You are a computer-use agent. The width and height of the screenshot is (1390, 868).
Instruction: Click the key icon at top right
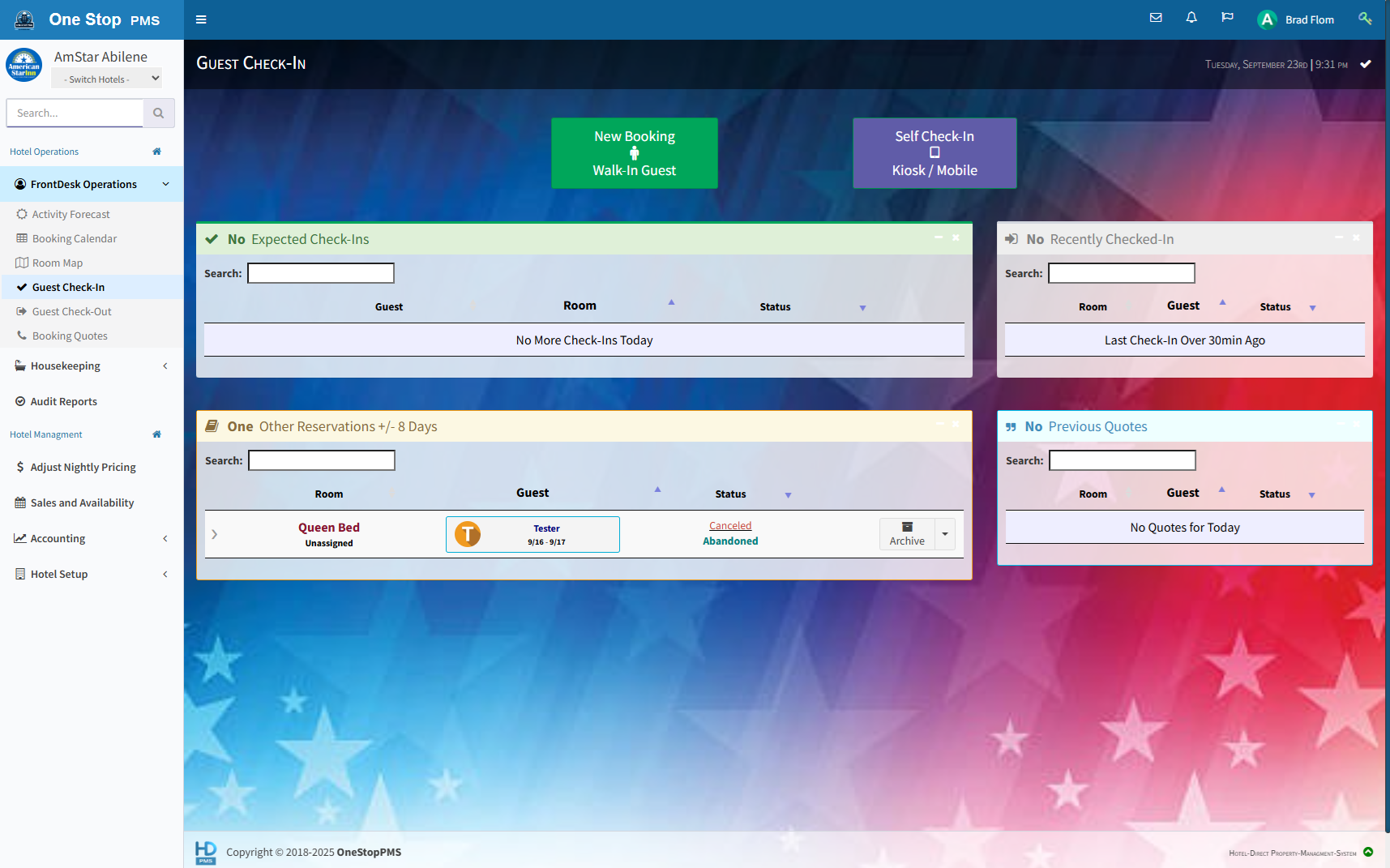click(x=1365, y=19)
